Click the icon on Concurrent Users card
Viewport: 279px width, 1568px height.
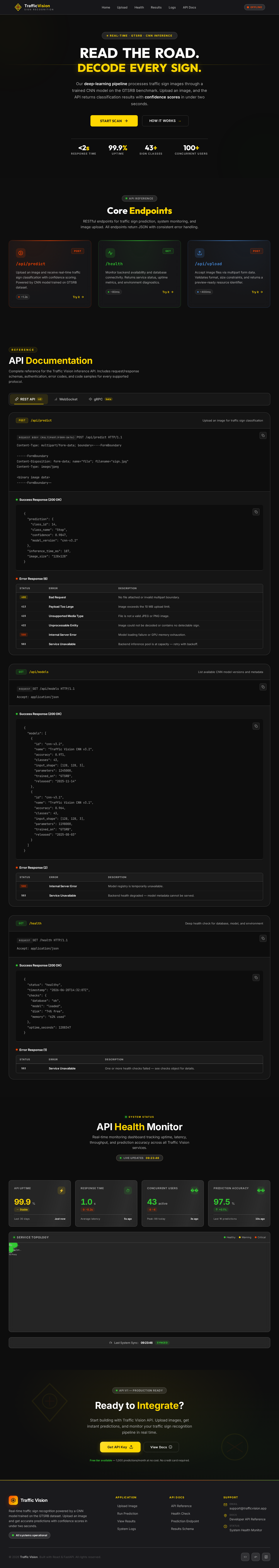(194, 1191)
